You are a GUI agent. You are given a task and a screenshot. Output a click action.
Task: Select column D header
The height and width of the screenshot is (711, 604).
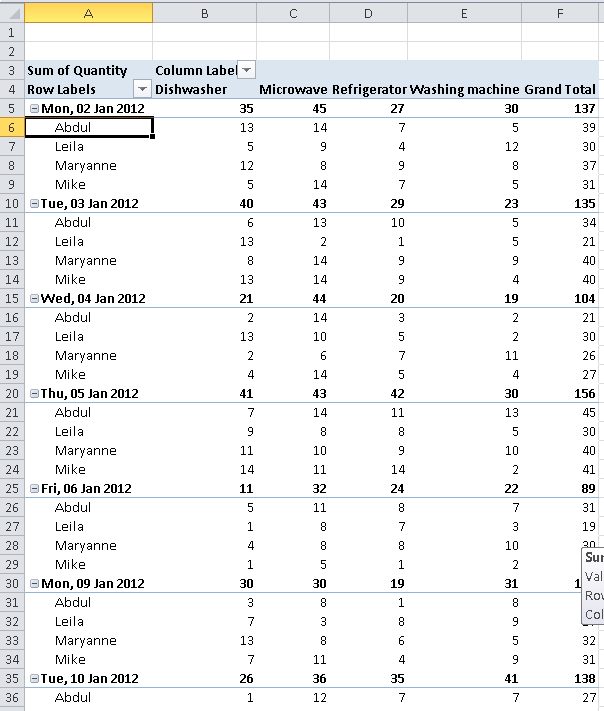coord(368,13)
